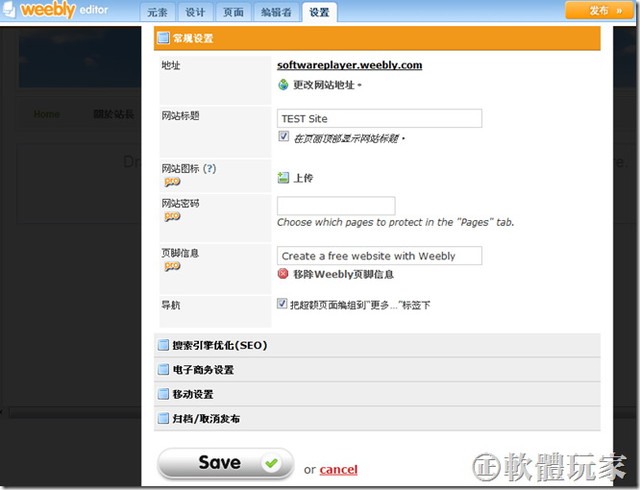
Task: Click the square icon beside 移动设置
Action: tap(163, 394)
